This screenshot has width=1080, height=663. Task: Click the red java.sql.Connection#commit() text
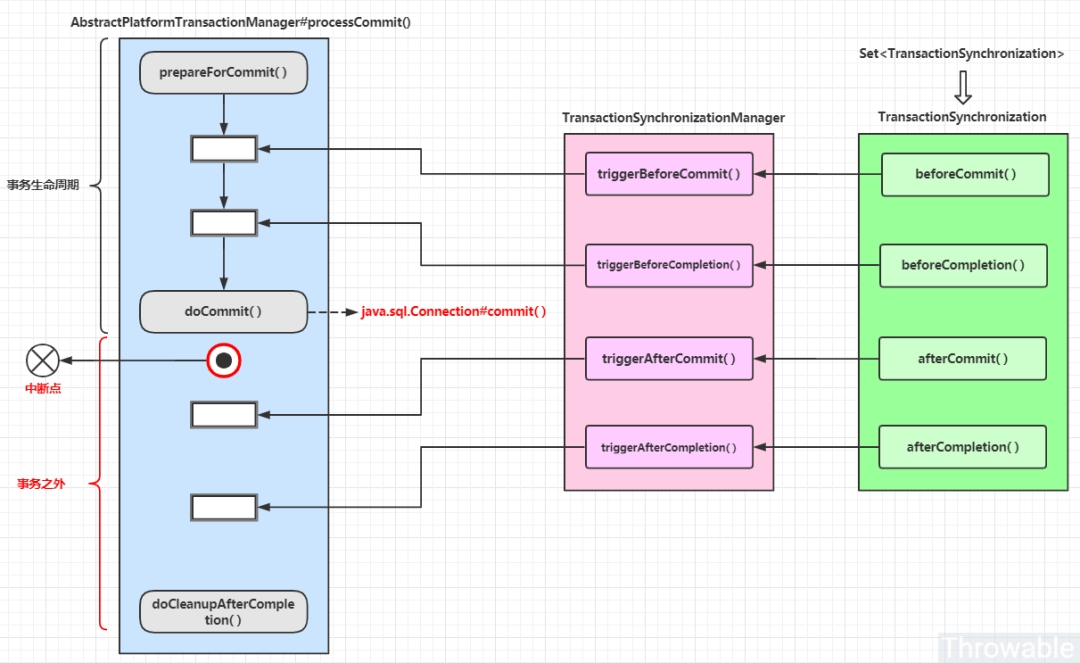[x=454, y=312]
